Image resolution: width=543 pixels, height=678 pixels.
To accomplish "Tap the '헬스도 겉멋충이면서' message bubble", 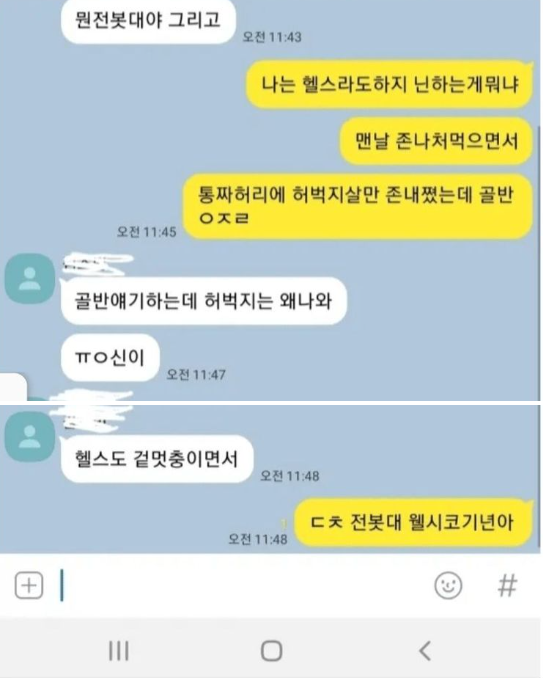I will [x=157, y=459].
